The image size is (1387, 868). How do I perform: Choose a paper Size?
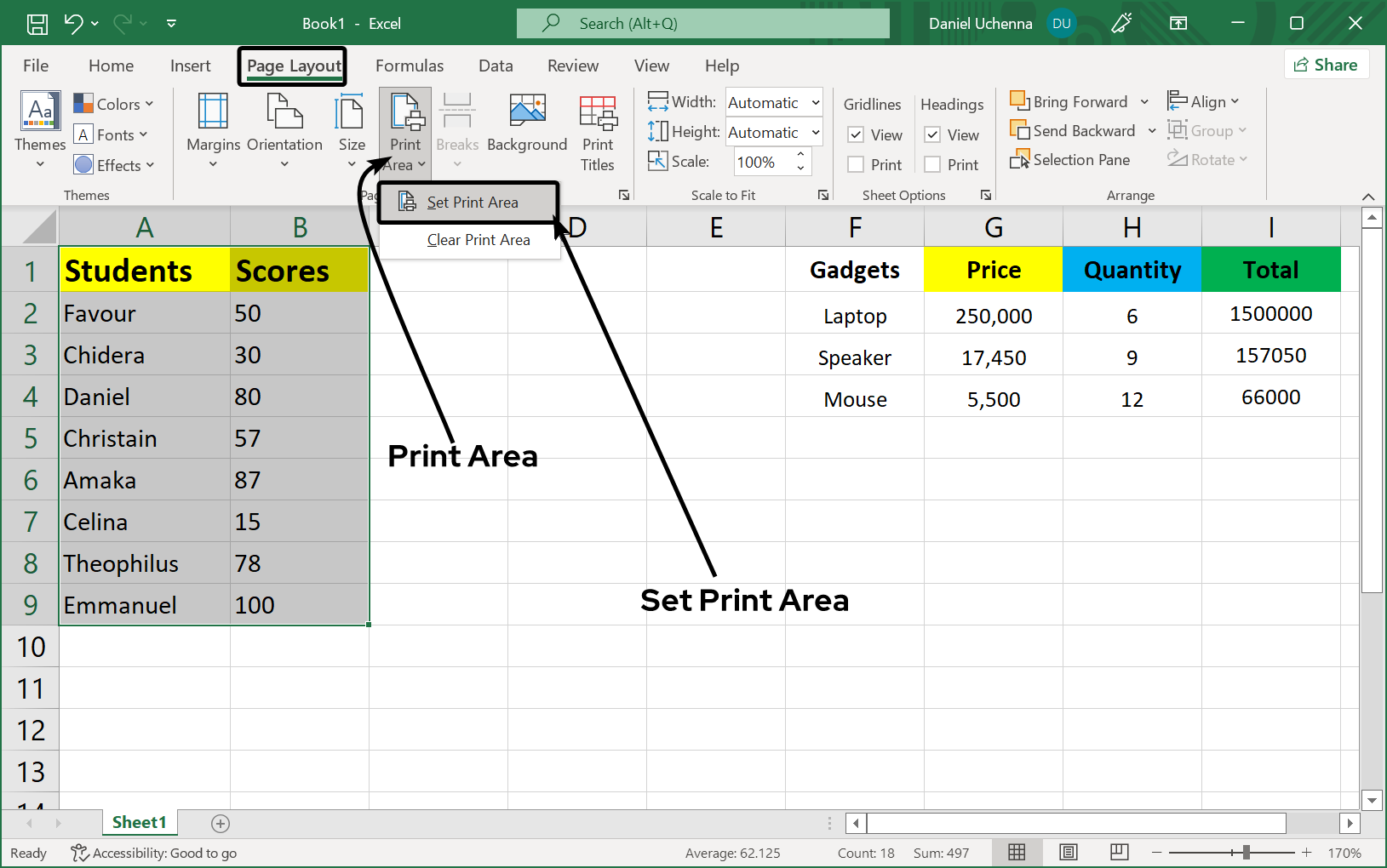pos(350,128)
